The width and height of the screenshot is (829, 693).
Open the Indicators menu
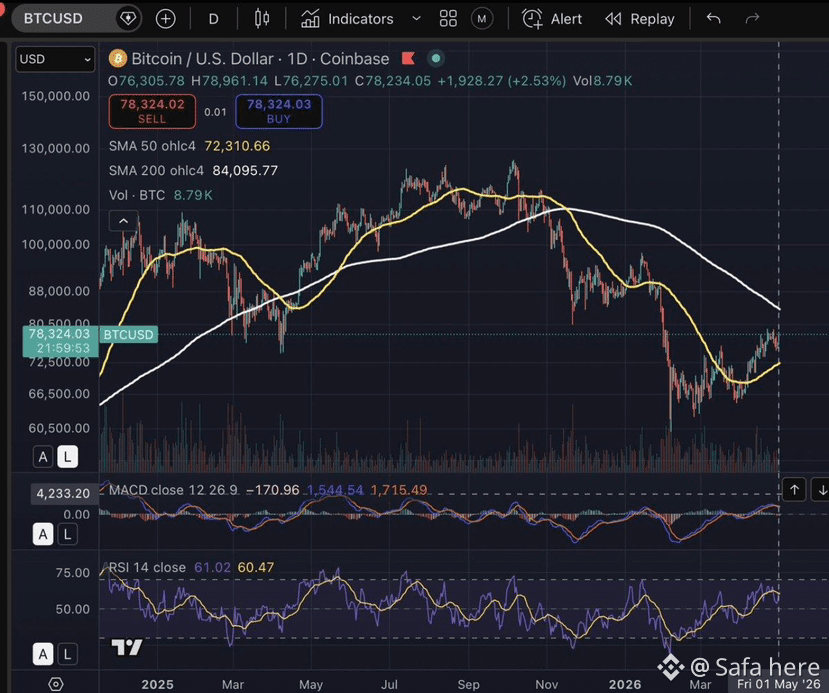point(347,20)
